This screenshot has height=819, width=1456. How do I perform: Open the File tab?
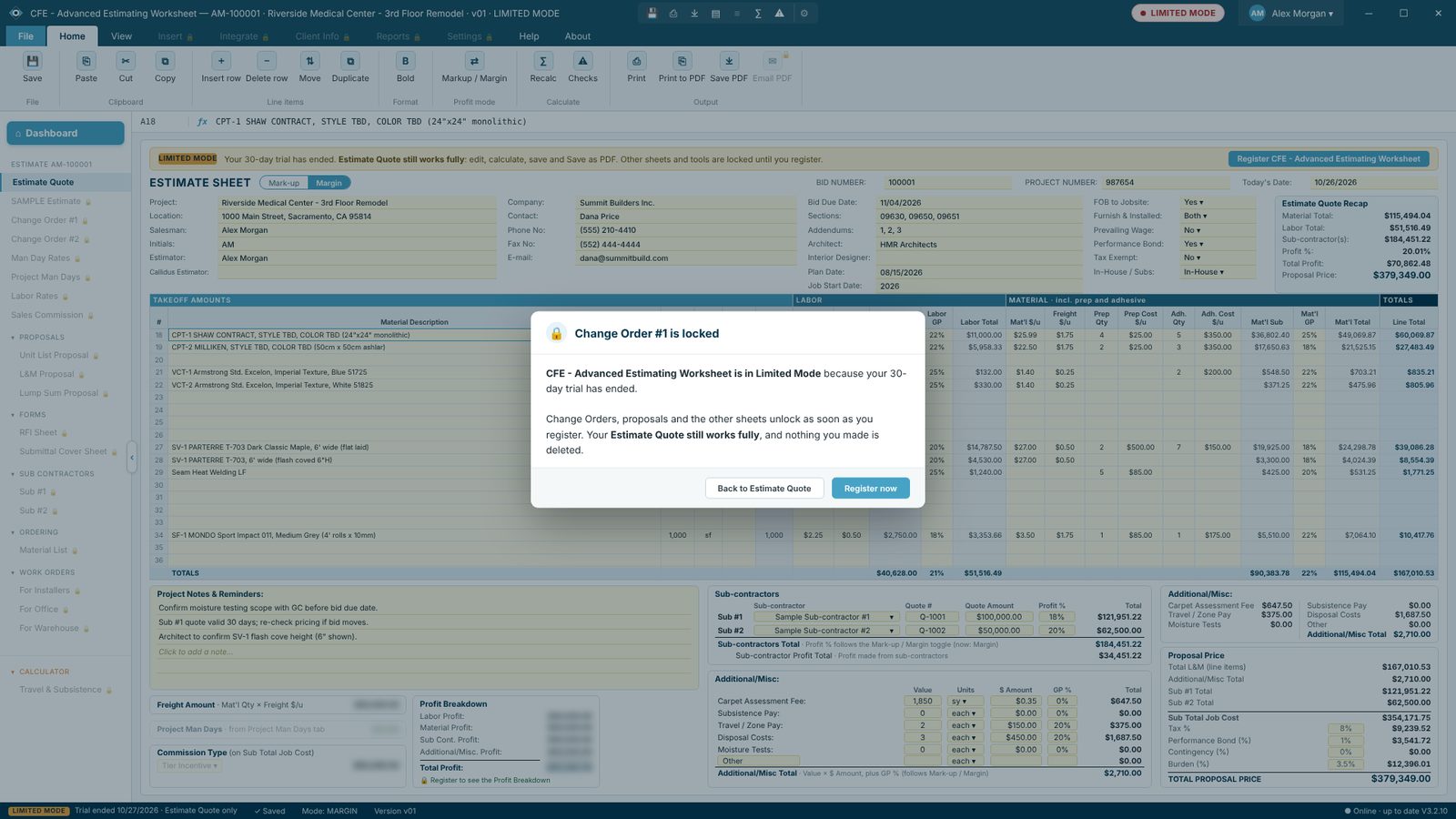25,36
